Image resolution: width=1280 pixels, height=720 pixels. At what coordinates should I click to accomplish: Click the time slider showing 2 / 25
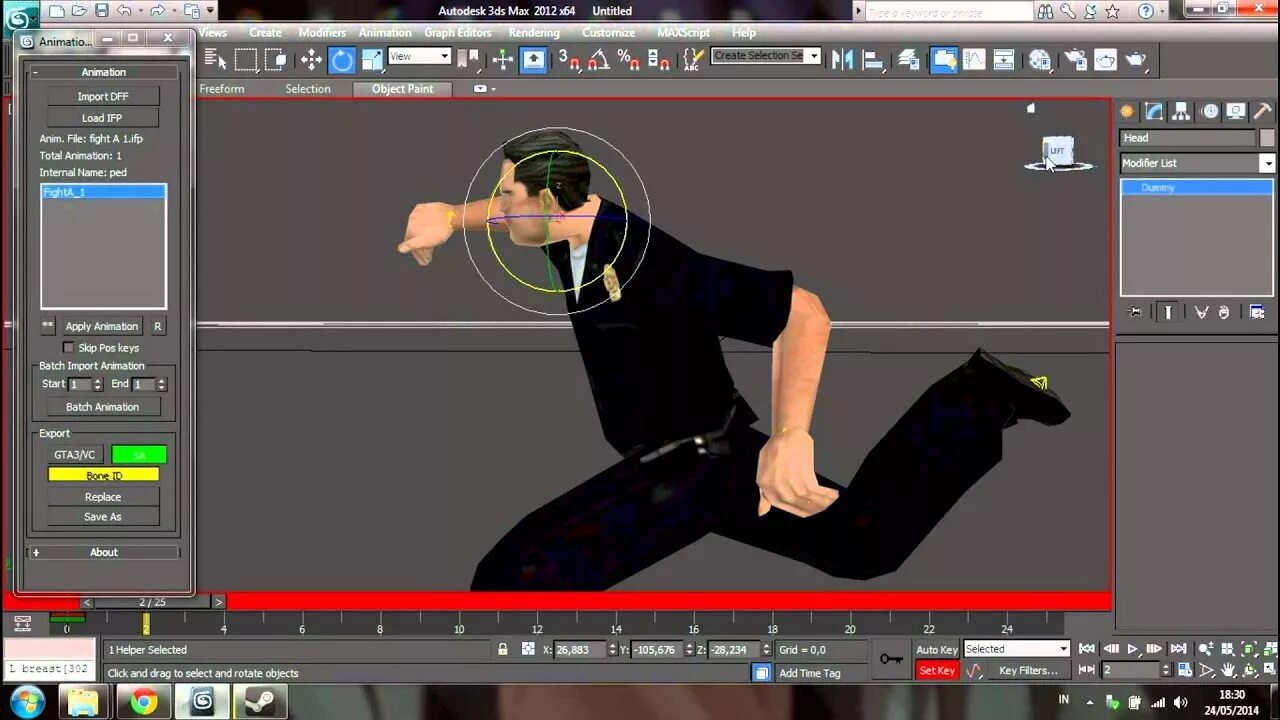click(153, 602)
